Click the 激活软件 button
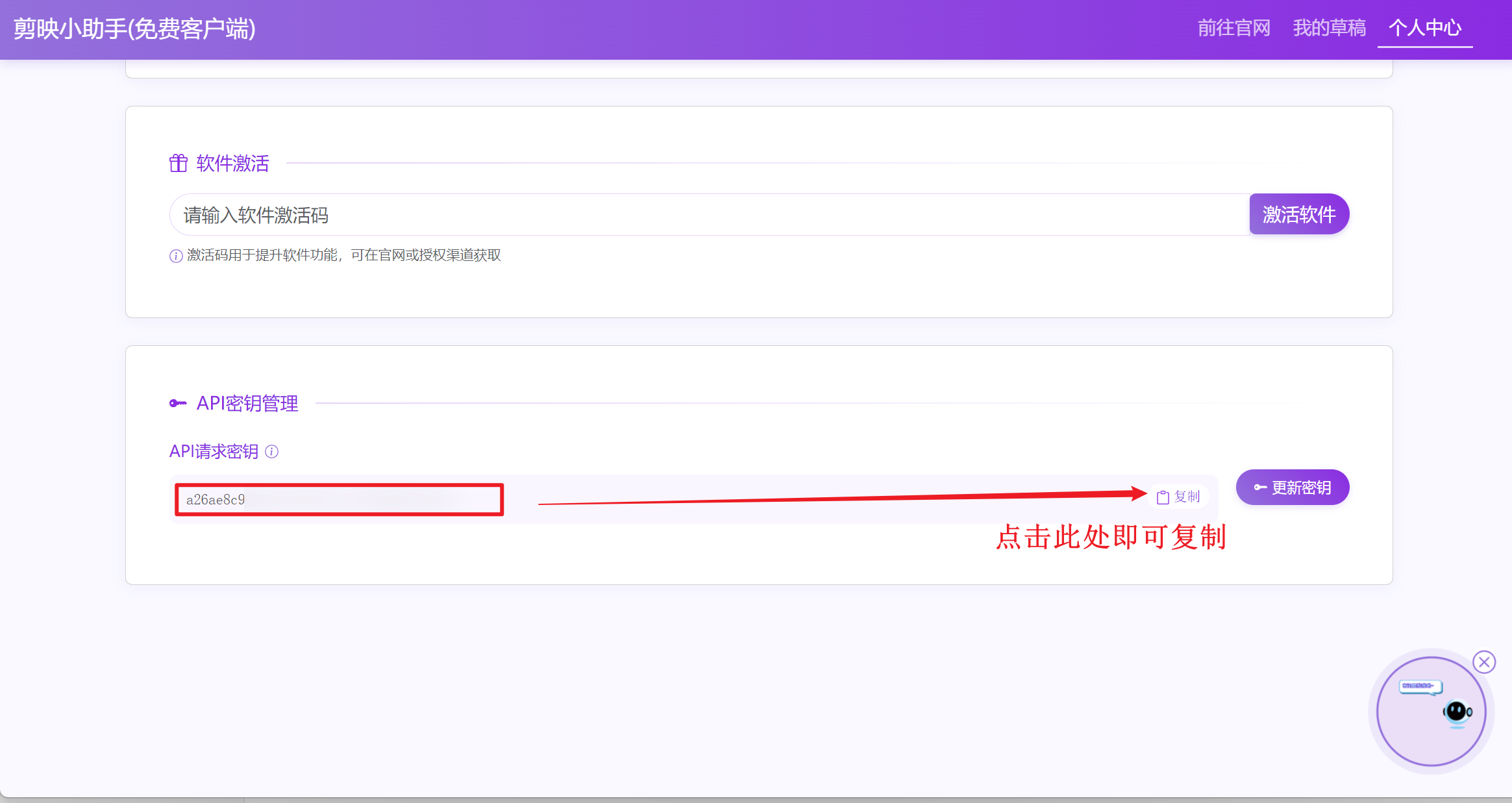 [x=1299, y=214]
